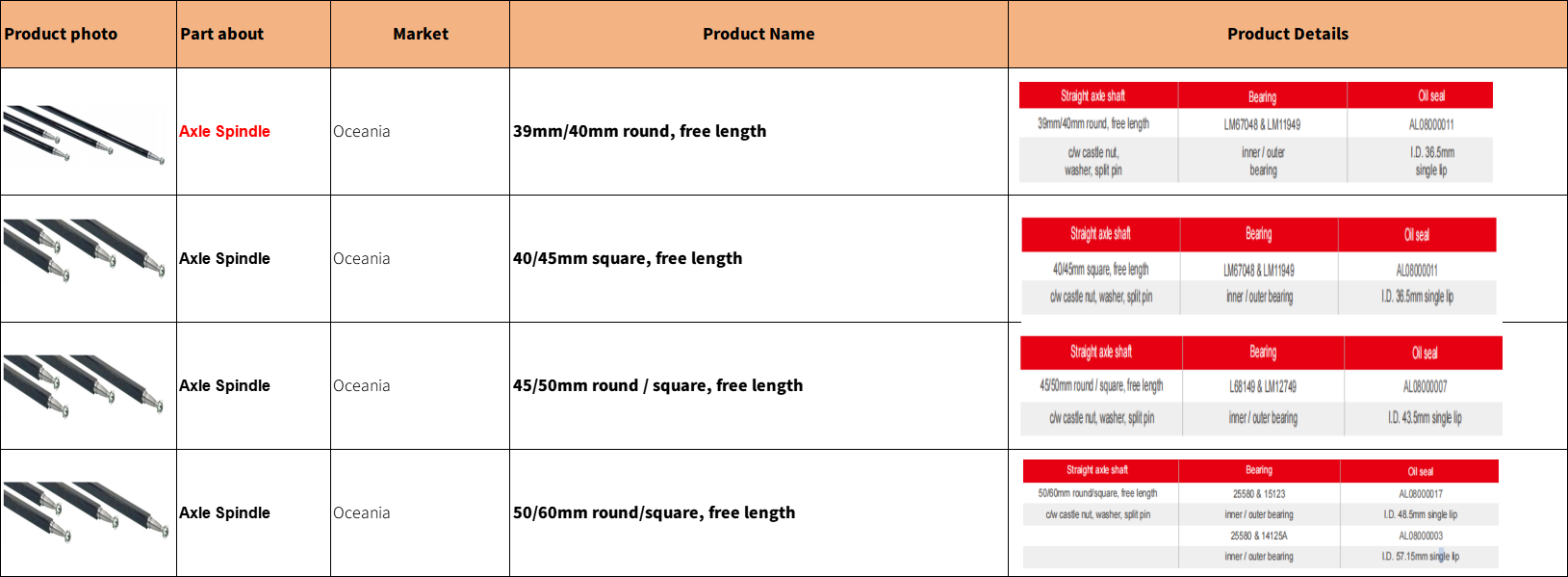
Task: Open the 39mm/40mm round spec table image
Action: tap(1255, 132)
